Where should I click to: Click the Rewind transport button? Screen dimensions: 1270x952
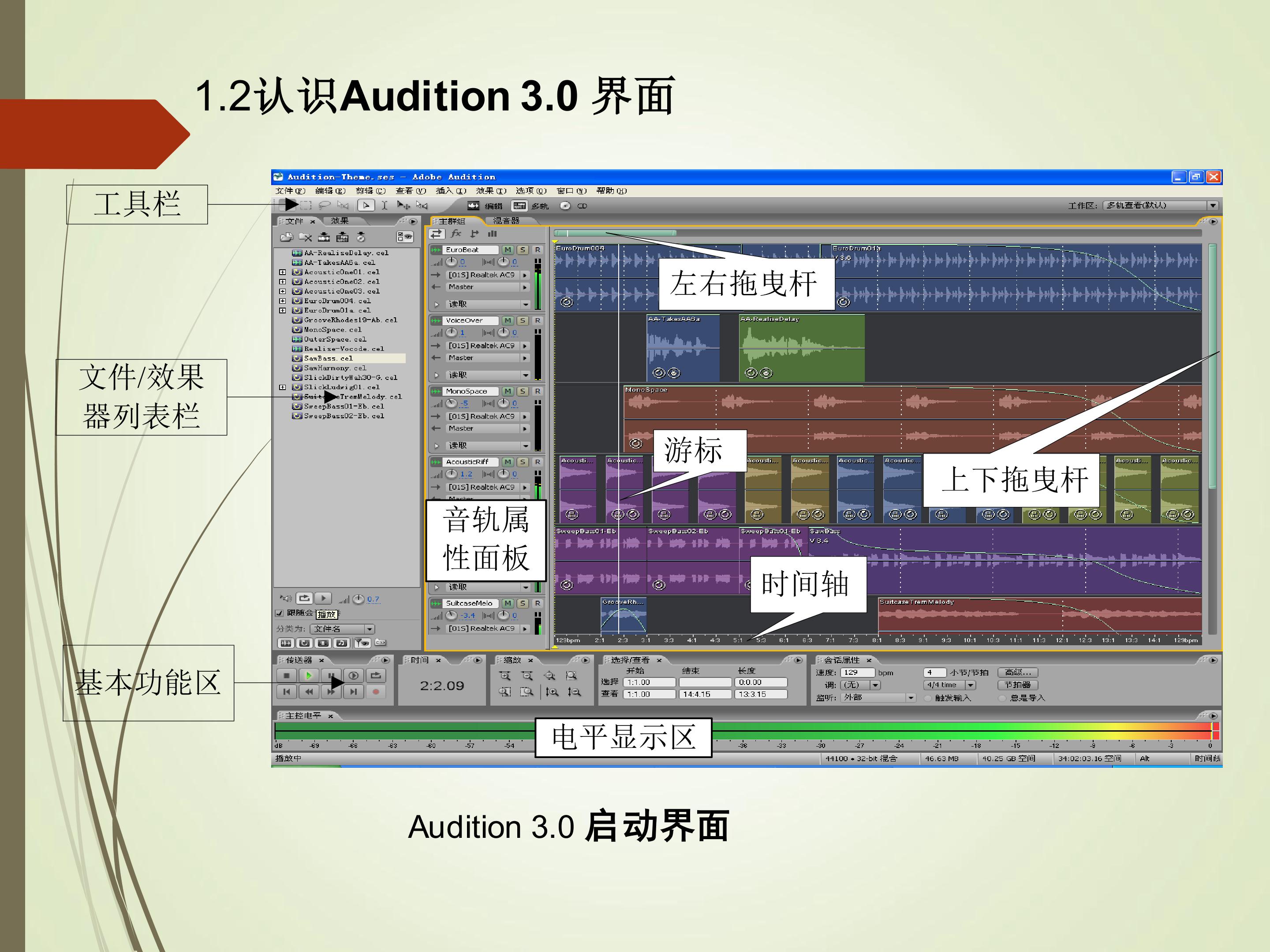click(309, 692)
